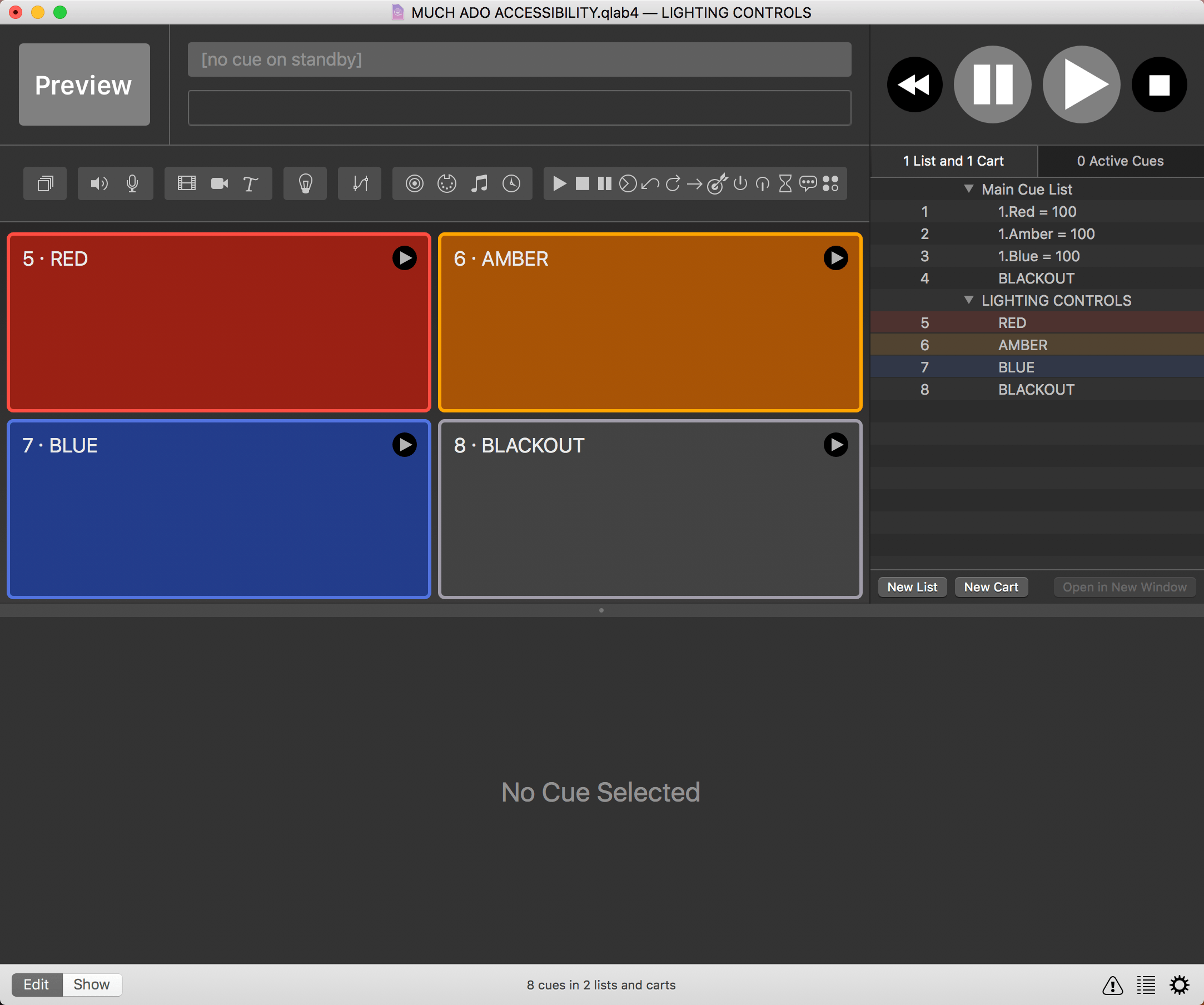1204x1005 pixels.
Task: Add a Memo cue with the speech bubble icon
Action: pos(808,183)
